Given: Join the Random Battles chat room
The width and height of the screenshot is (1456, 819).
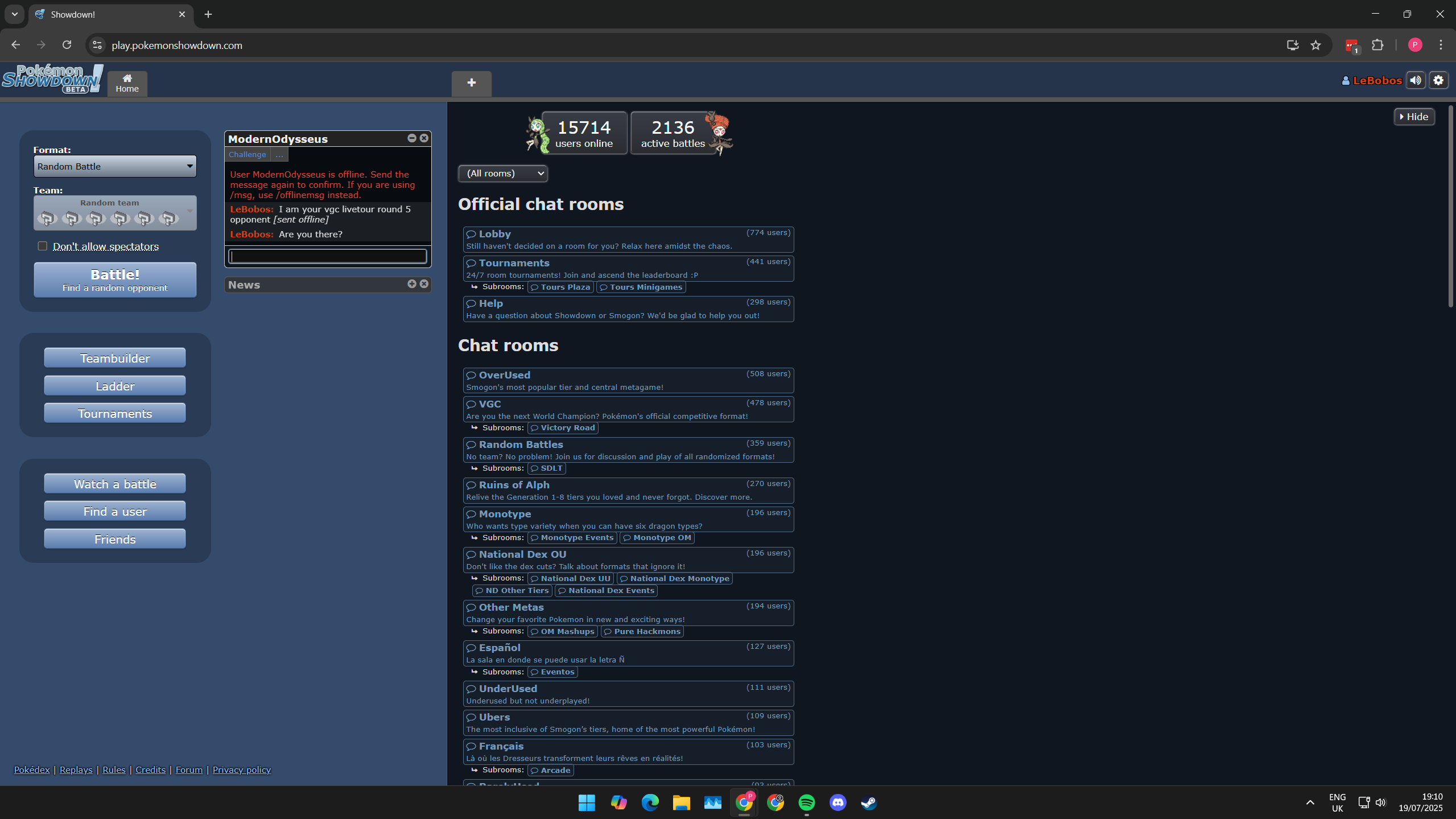Looking at the screenshot, I should pos(628,450).
